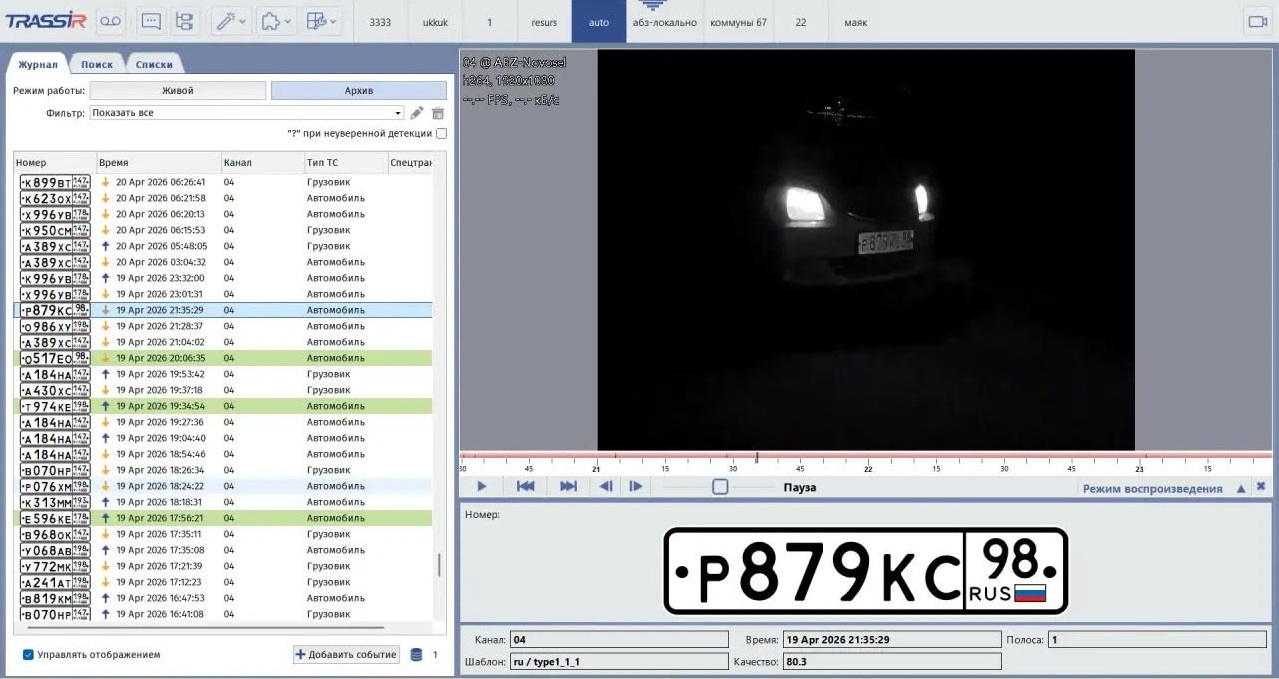Close the playback control panel
Image resolution: width=1279 pixels, height=679 pixels.
tap(1261, 487)
